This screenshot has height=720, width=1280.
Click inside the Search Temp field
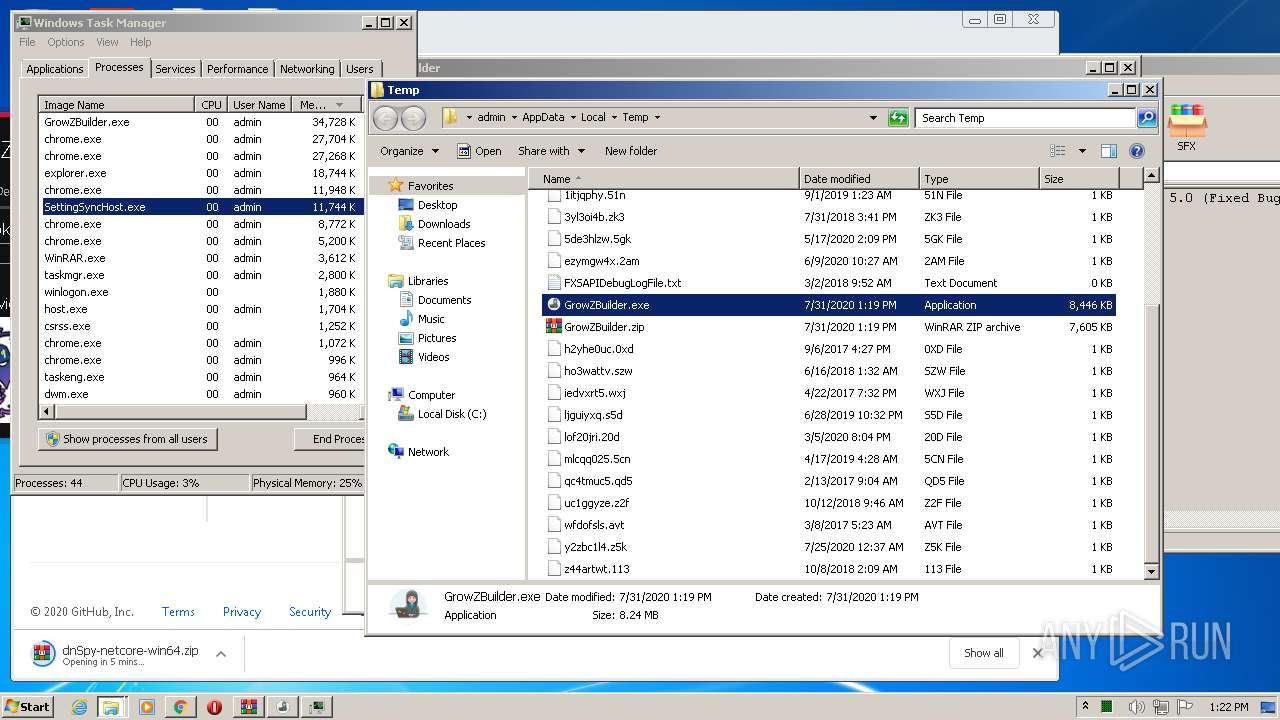pos(1026,118)
